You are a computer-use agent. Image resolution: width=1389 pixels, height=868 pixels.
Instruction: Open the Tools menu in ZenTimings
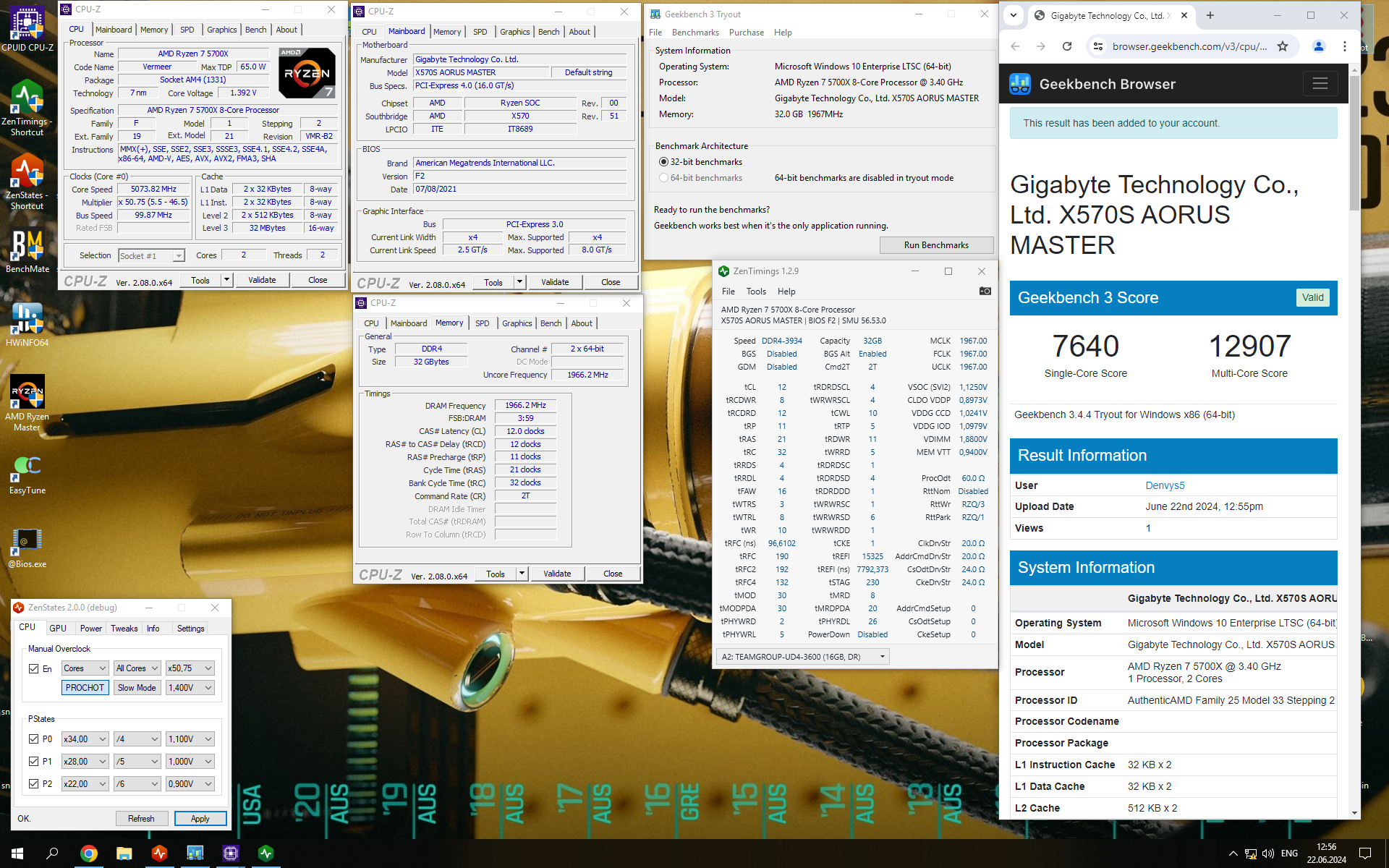point(756,292)
